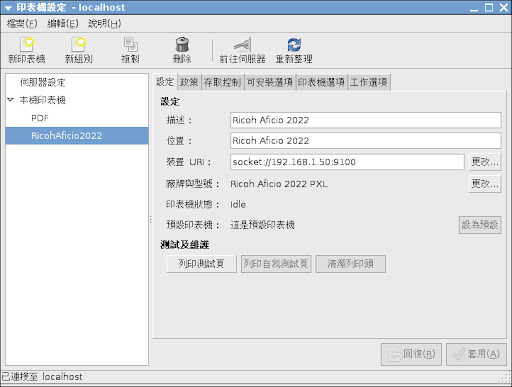Click the 設為預設 button

point(480,225)
